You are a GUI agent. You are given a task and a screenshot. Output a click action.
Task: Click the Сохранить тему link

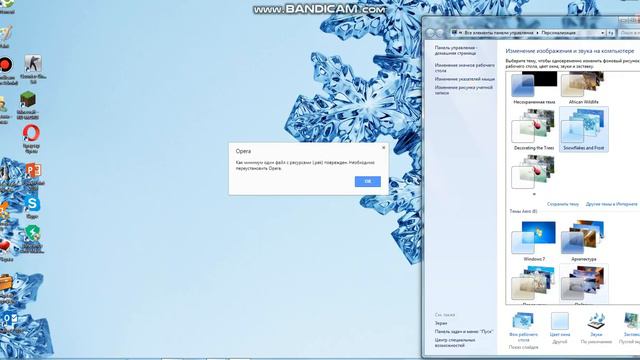coord(563,204)
